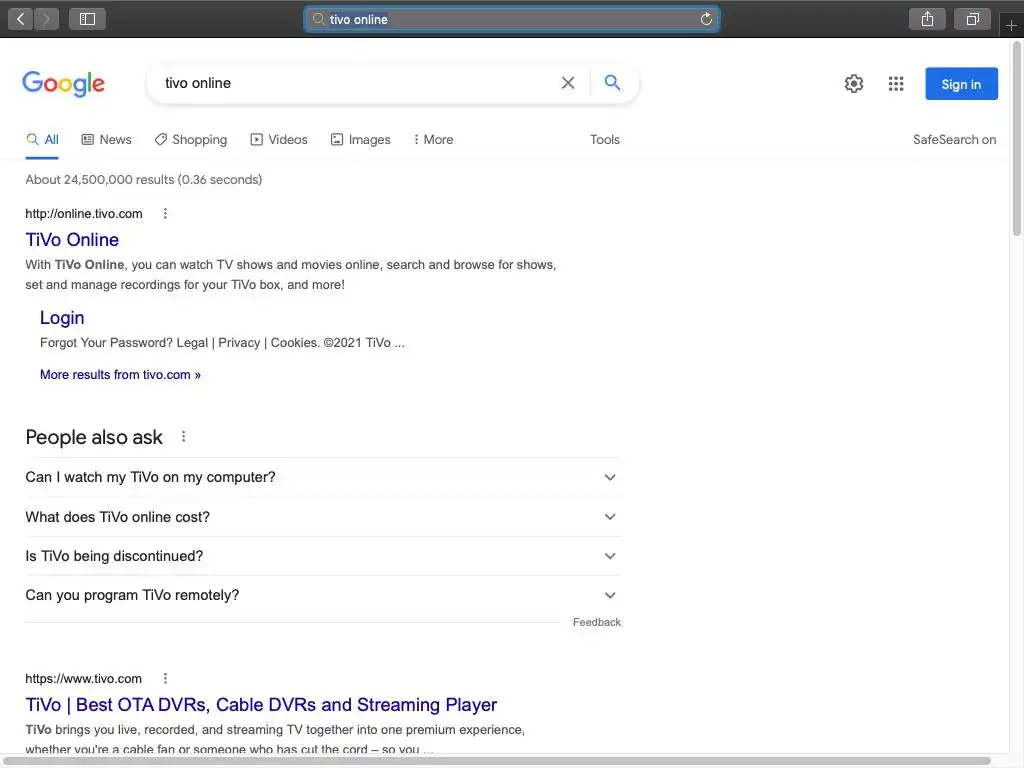Open the Login sitelink

tap(62, 317)
